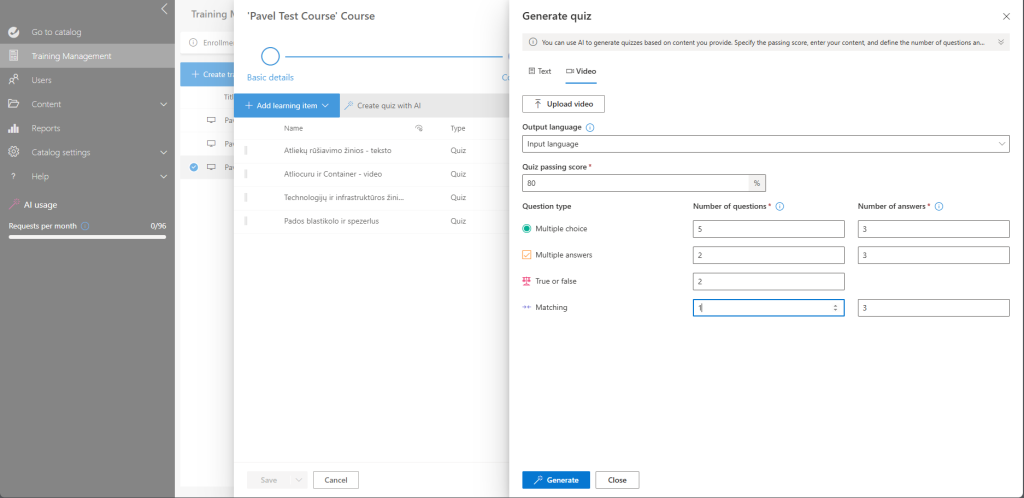Click the Multiple choice radio icon
The image size is (1024, 498).
(x=527, y=229)
